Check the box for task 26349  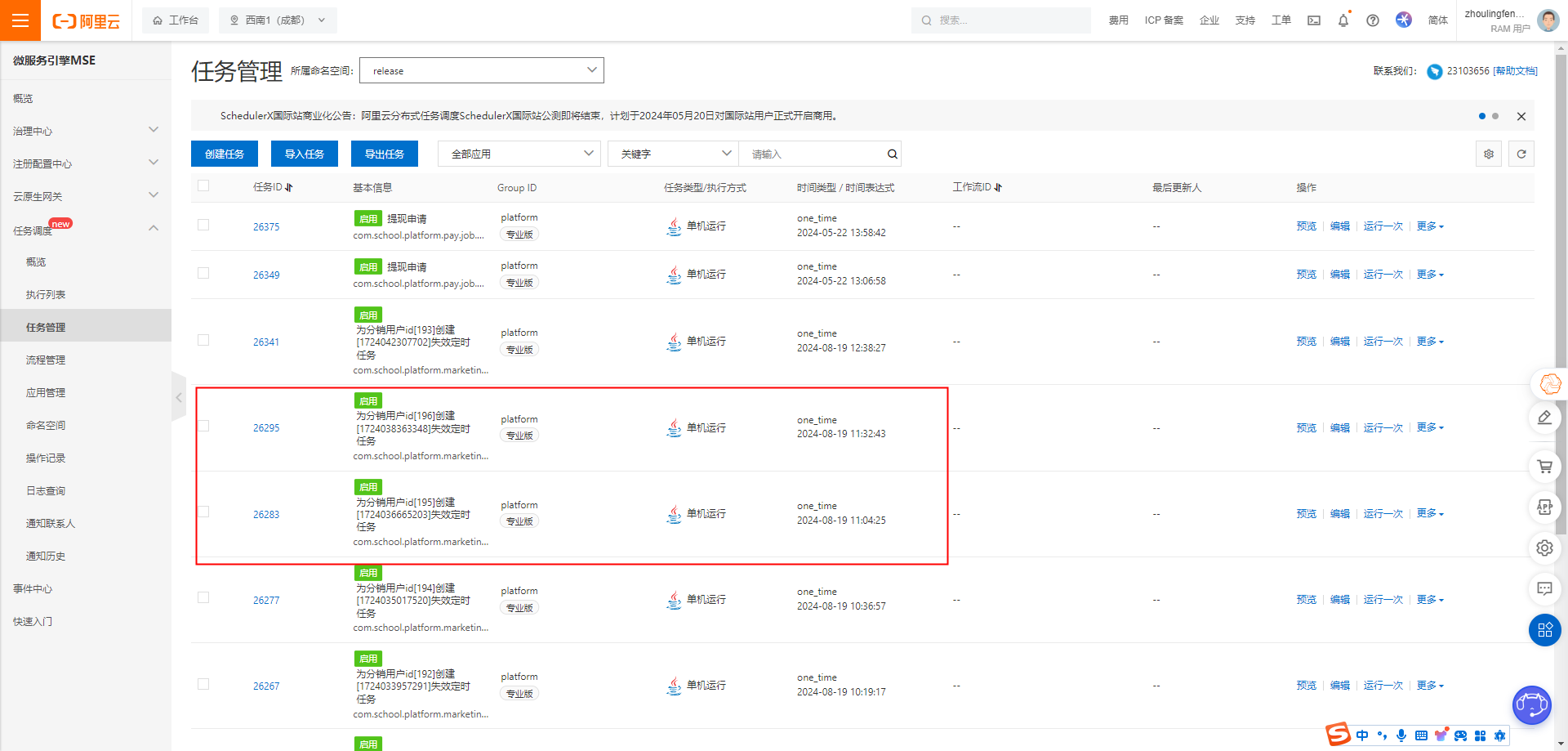203,273
